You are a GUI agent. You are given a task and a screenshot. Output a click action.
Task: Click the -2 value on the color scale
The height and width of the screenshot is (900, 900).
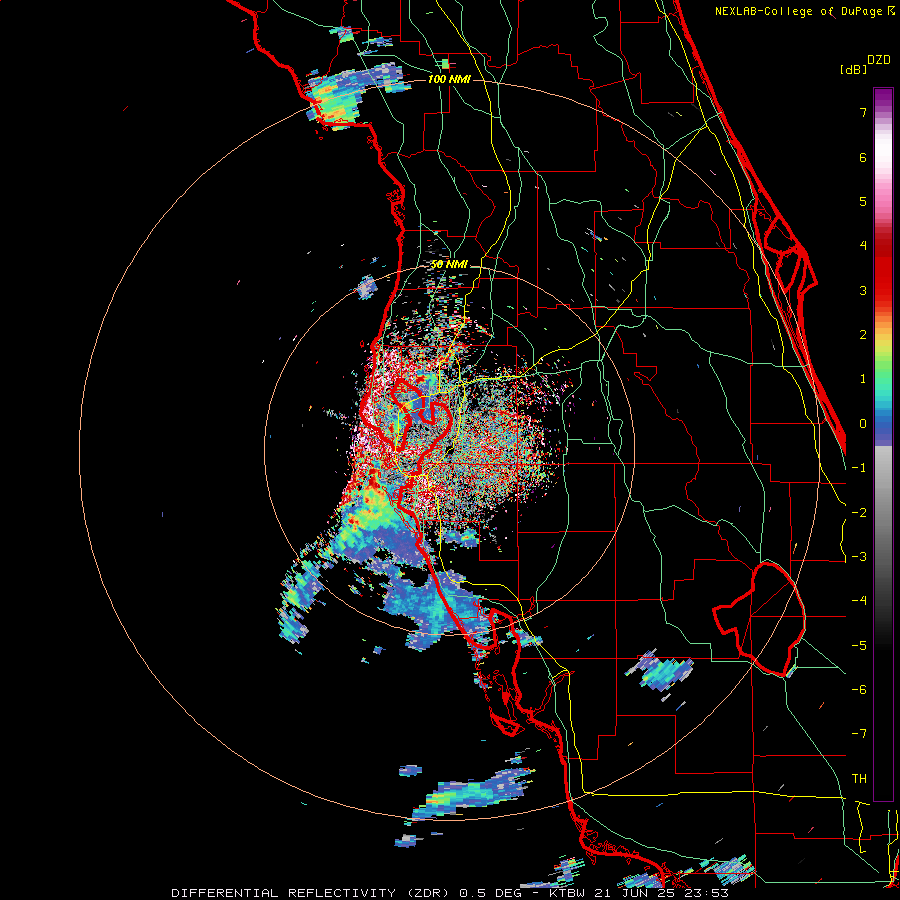coord(859,512)
